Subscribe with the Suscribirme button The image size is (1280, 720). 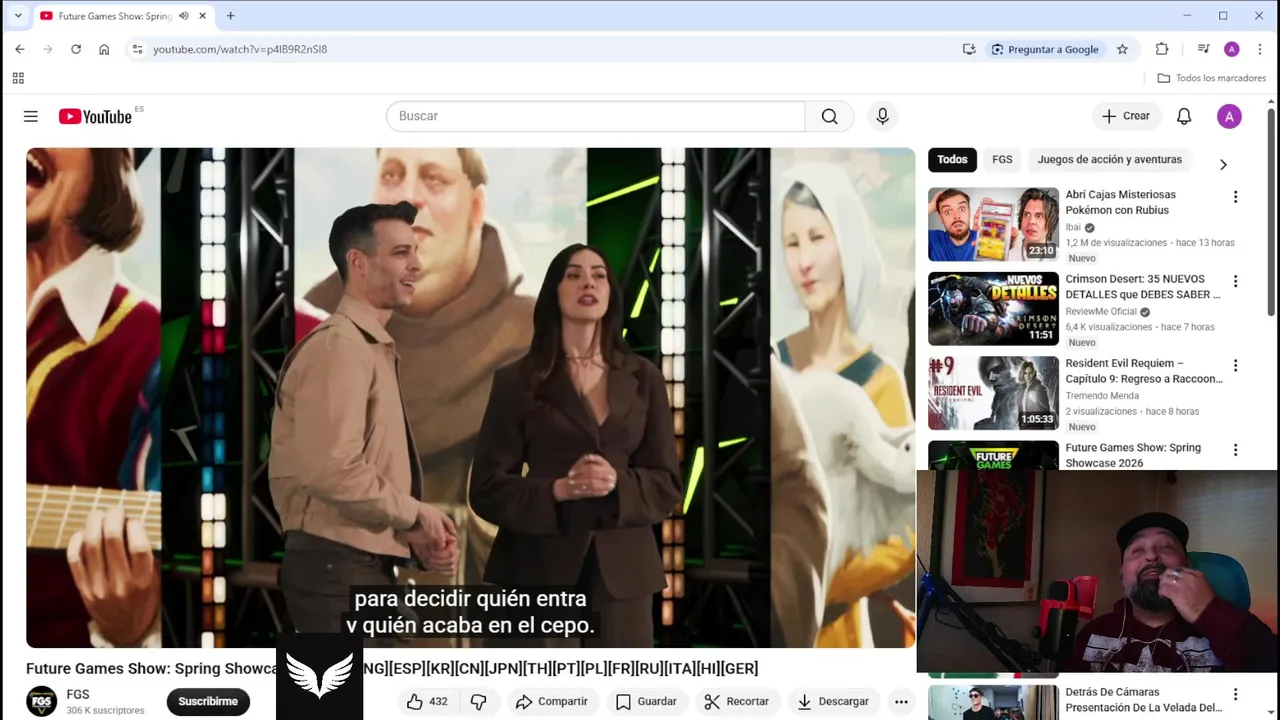click(x=208, y=702)
